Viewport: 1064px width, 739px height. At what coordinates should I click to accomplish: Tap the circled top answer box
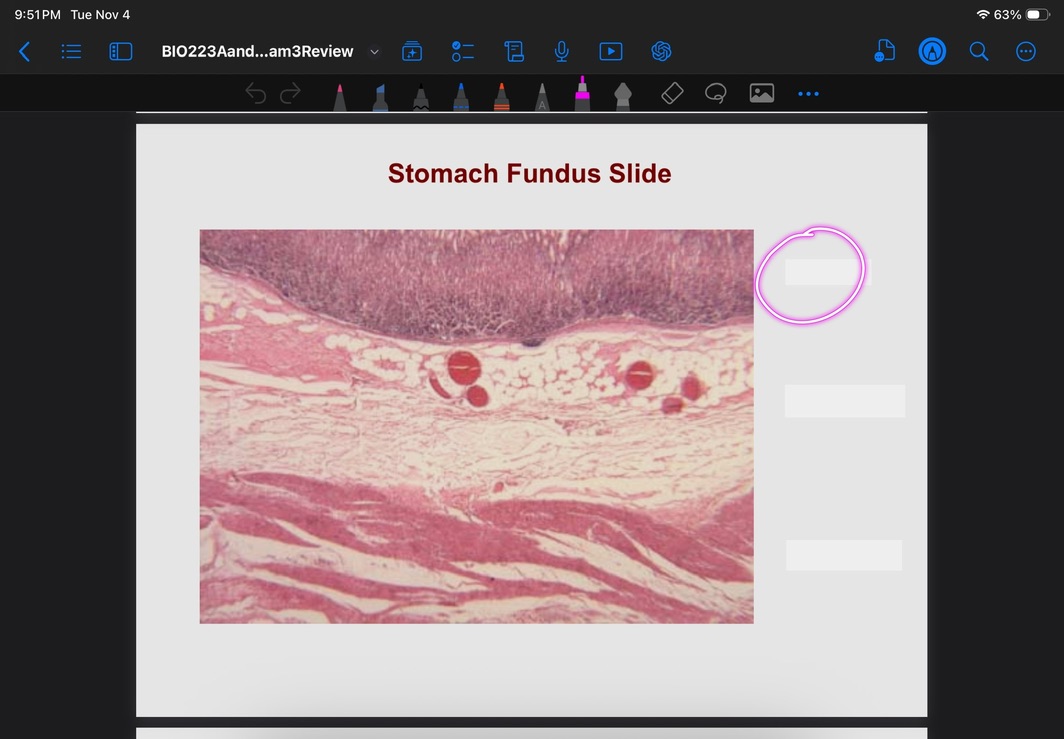tap(822, 272)
